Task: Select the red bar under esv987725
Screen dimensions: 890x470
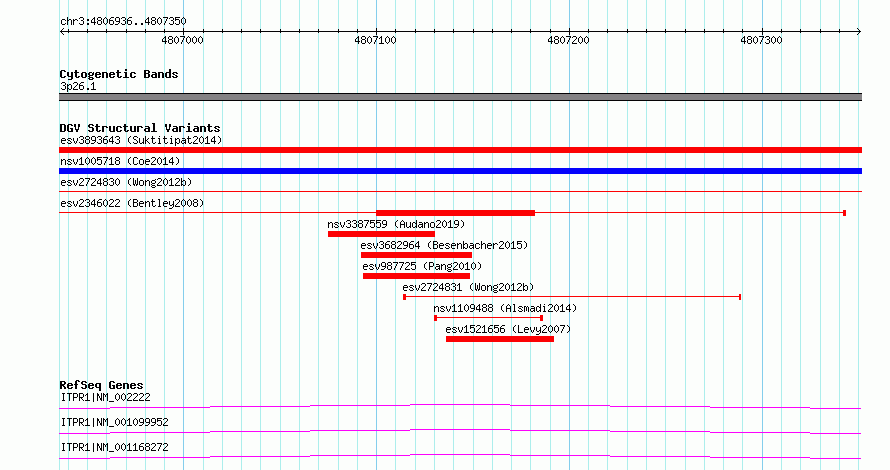Action: (x=417, y=276)
